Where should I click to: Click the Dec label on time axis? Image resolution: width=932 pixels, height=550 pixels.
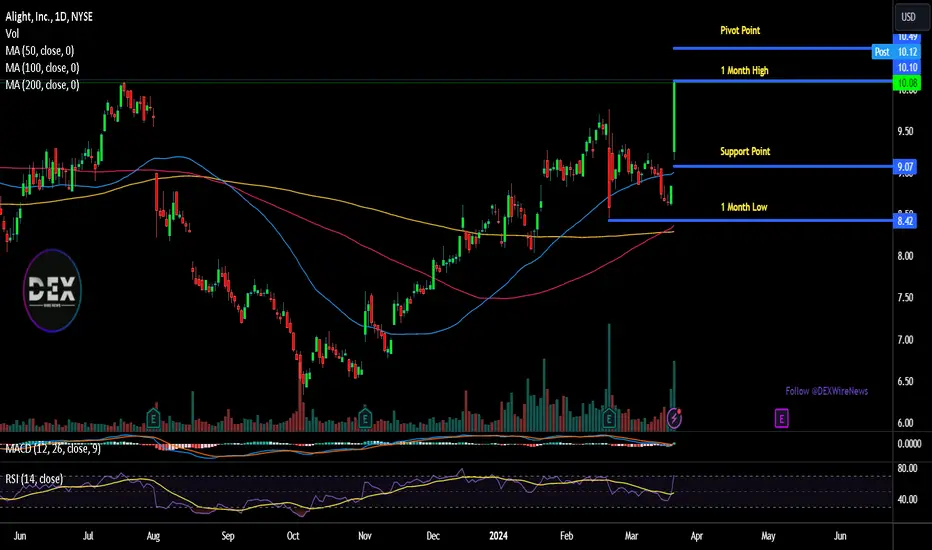[433, 536]
